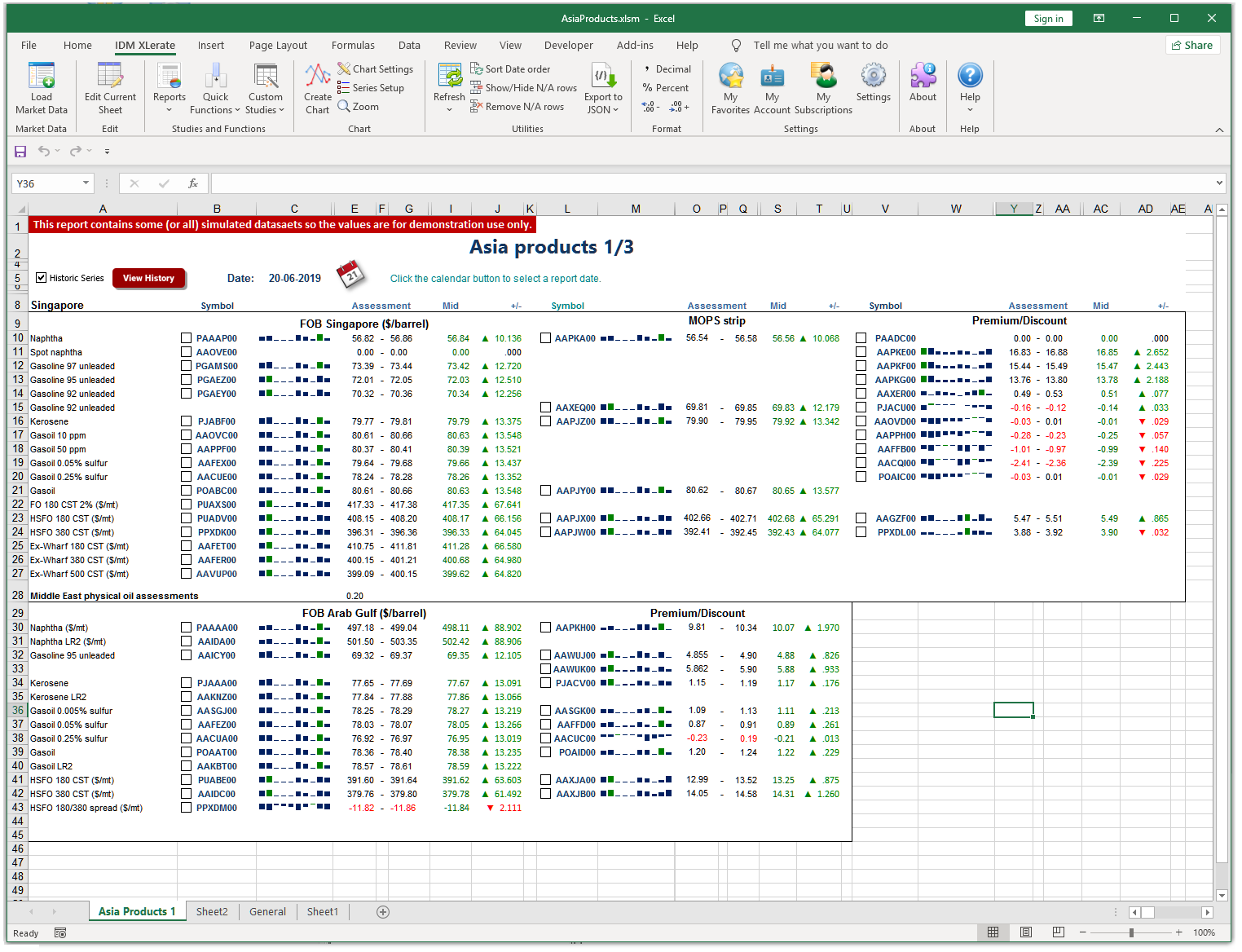This screenshot has width=1242, height=952.
Task: Select the Sheet2 worksheet tab
Action: (x=212, y=912)
